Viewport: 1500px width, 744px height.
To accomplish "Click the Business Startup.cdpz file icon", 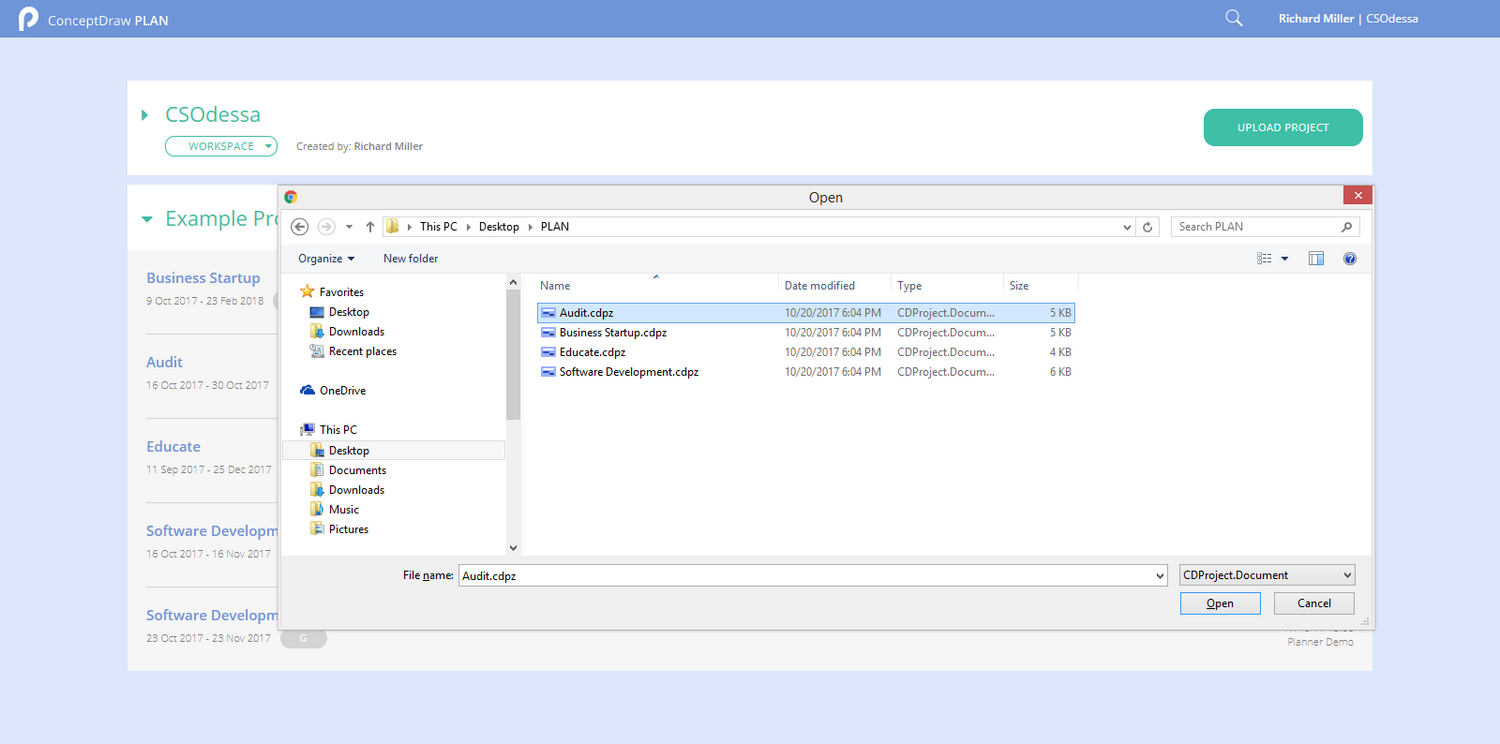I will (x=548, y=333).
